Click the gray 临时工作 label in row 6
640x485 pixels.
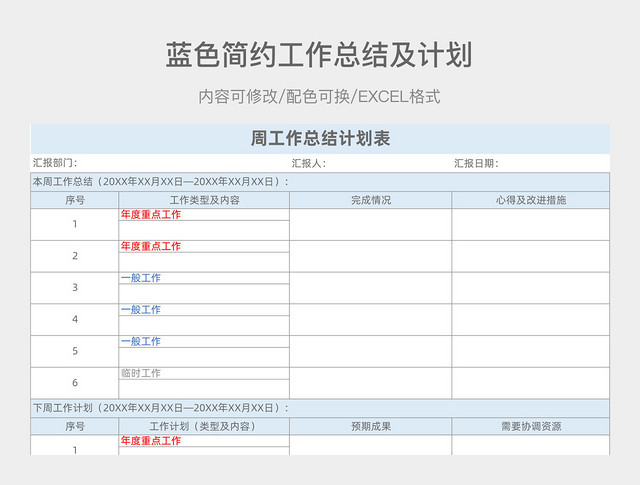141,373
